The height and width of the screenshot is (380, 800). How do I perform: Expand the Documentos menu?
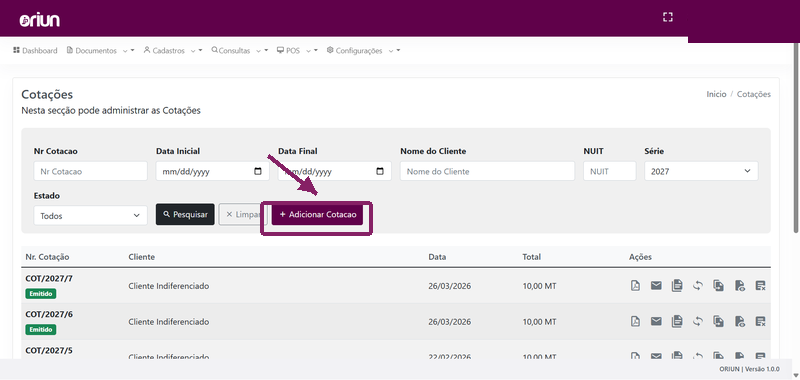[101, 50]
